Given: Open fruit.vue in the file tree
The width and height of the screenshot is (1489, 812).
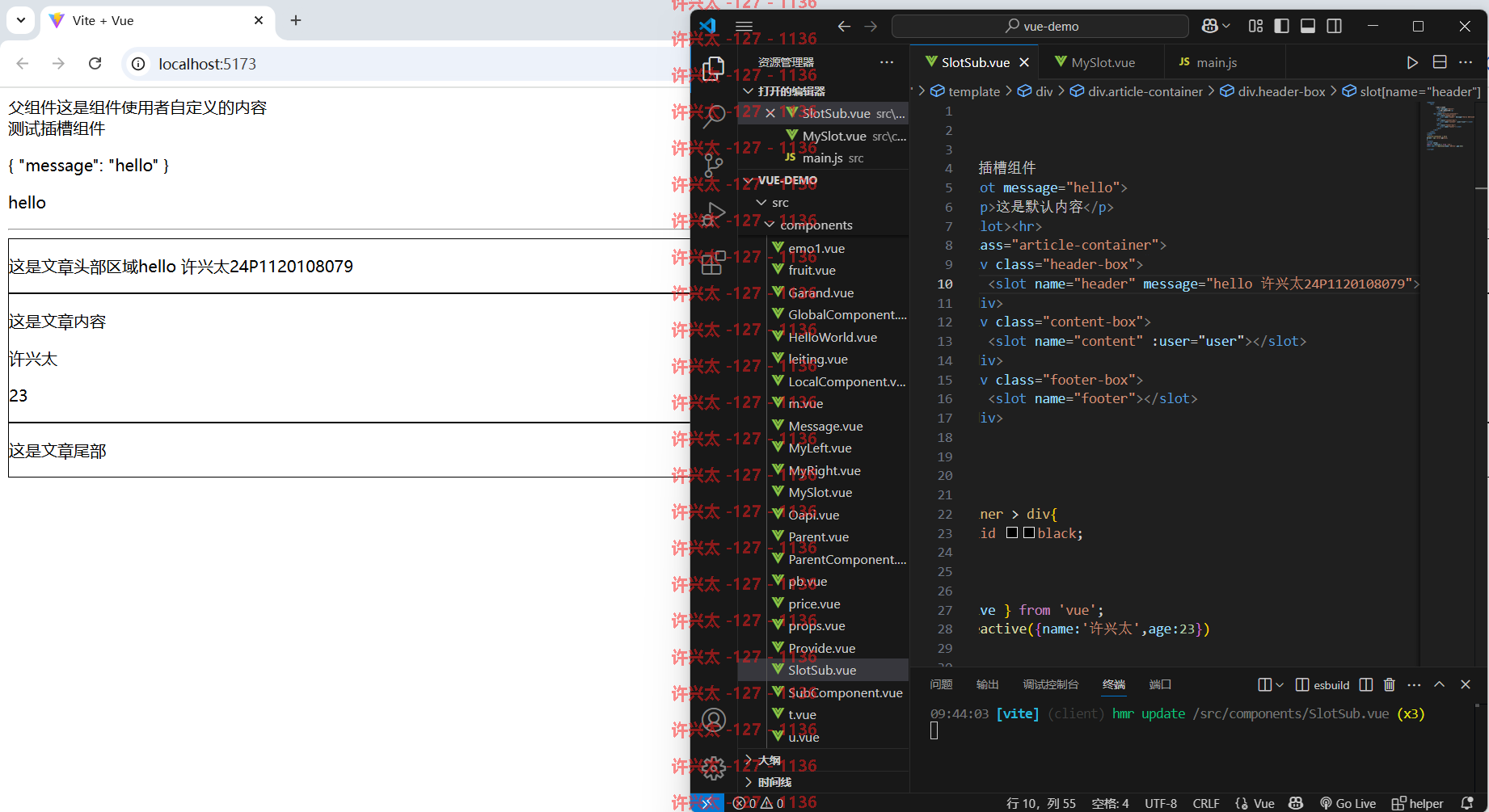Looking at the screenshot, I should pyautogui.click(x=823, y=270).
